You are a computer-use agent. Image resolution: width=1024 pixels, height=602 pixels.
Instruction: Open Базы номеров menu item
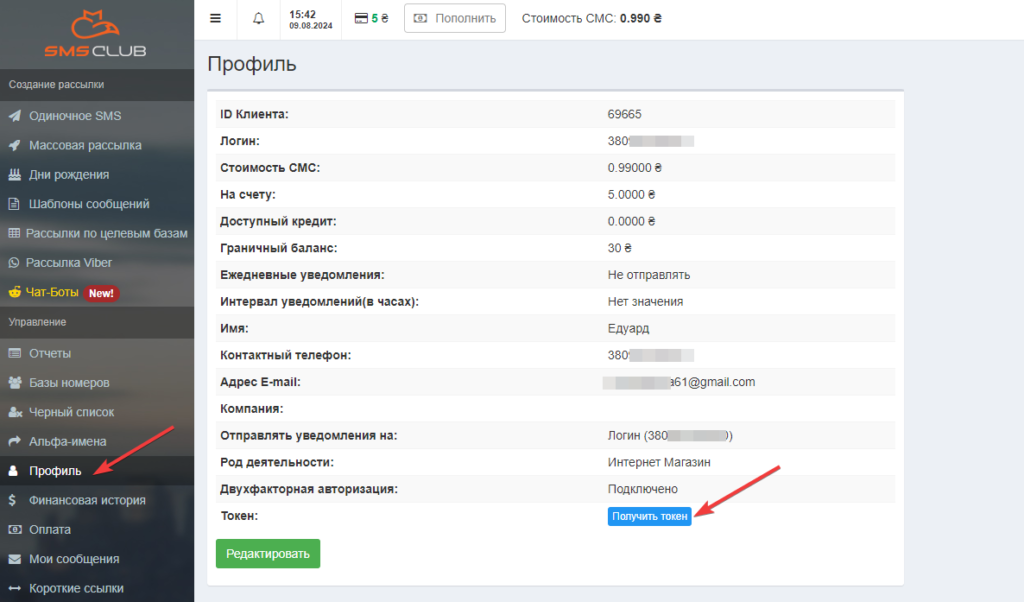click(x=69, y=382)
